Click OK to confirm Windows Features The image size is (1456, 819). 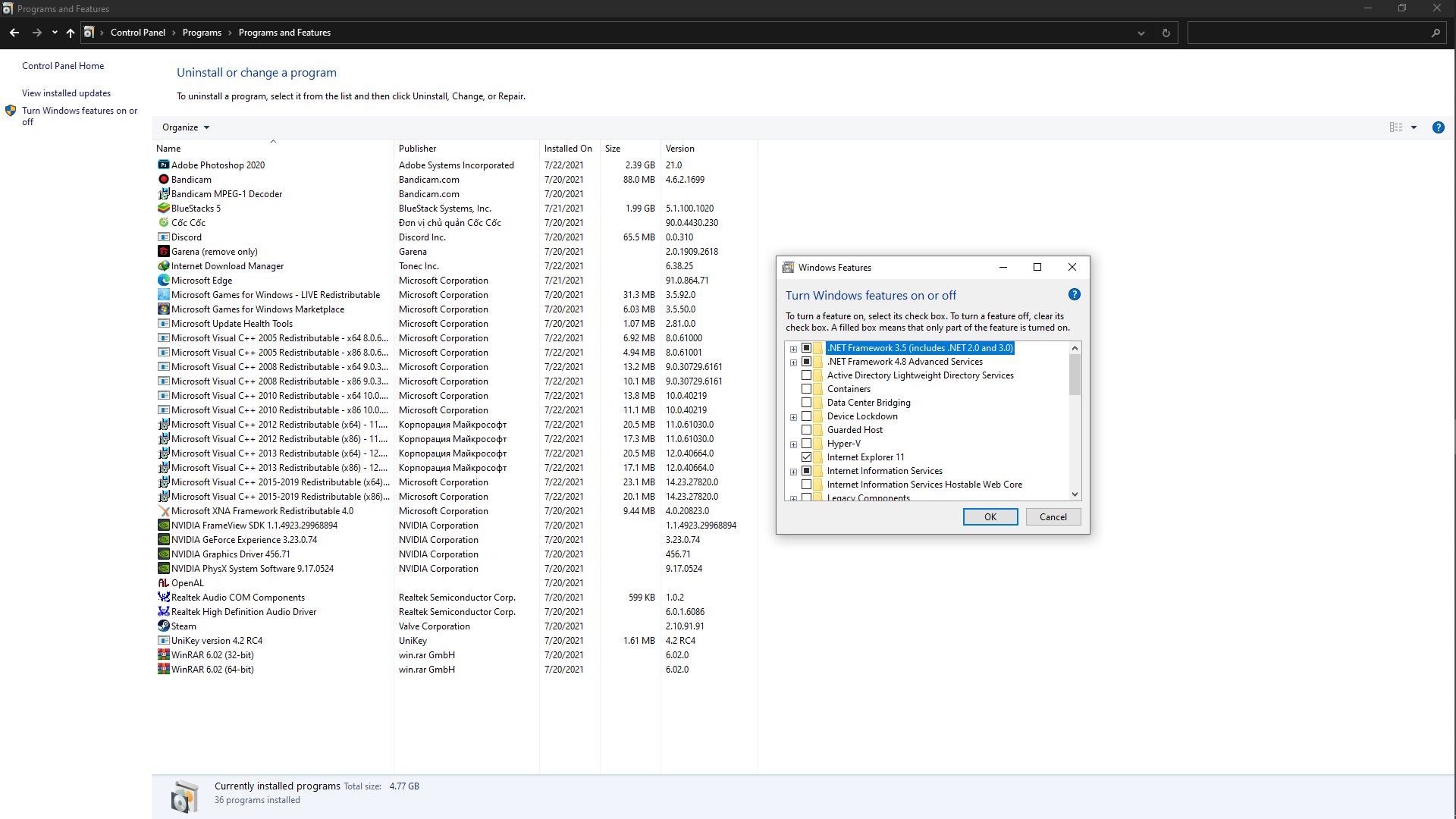click(990, 517)
